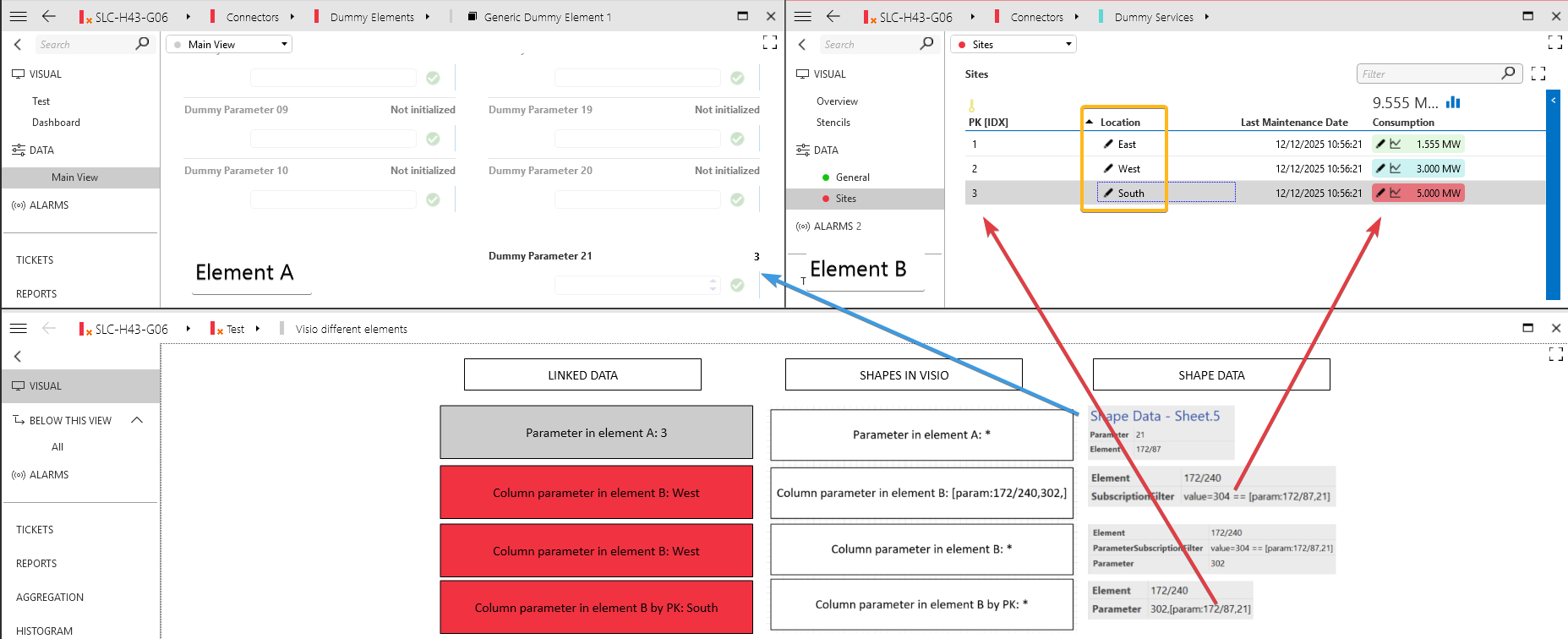This screenshot has width=1568, height=639.
Task: Open the Sites page dropdown
Action: point(1013,44)
